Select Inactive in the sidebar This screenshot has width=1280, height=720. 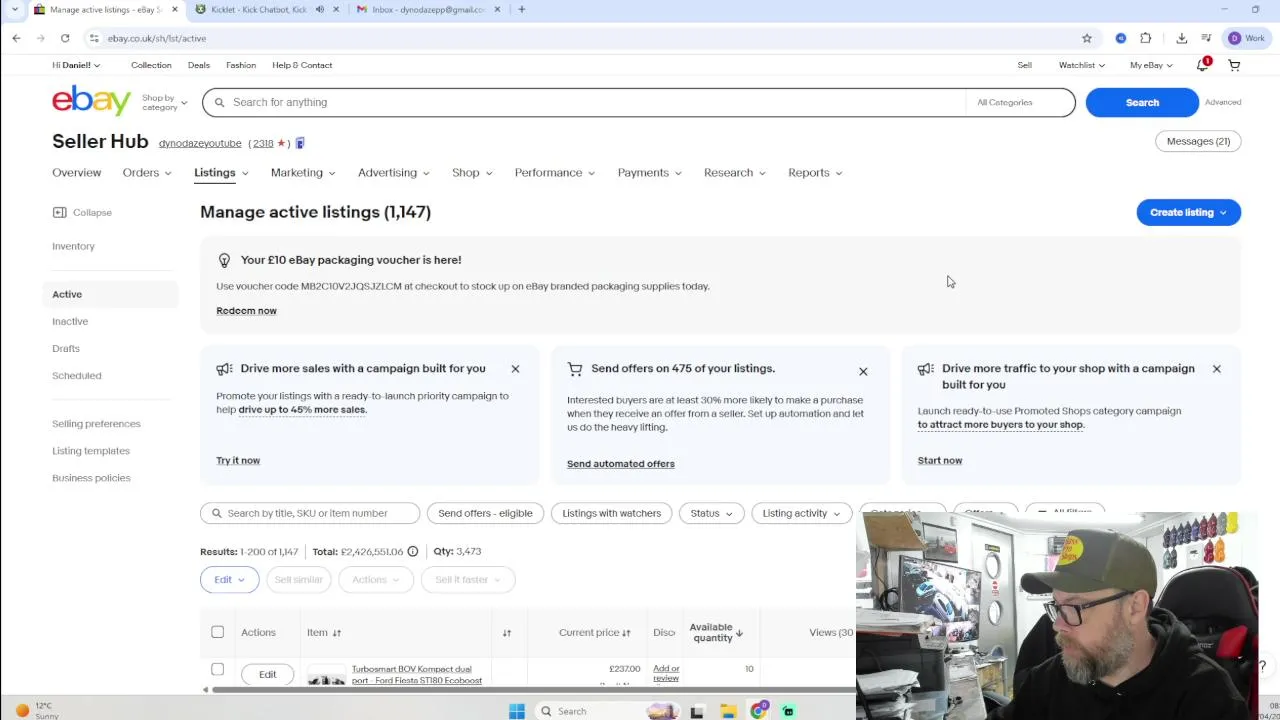click(70, 321)
